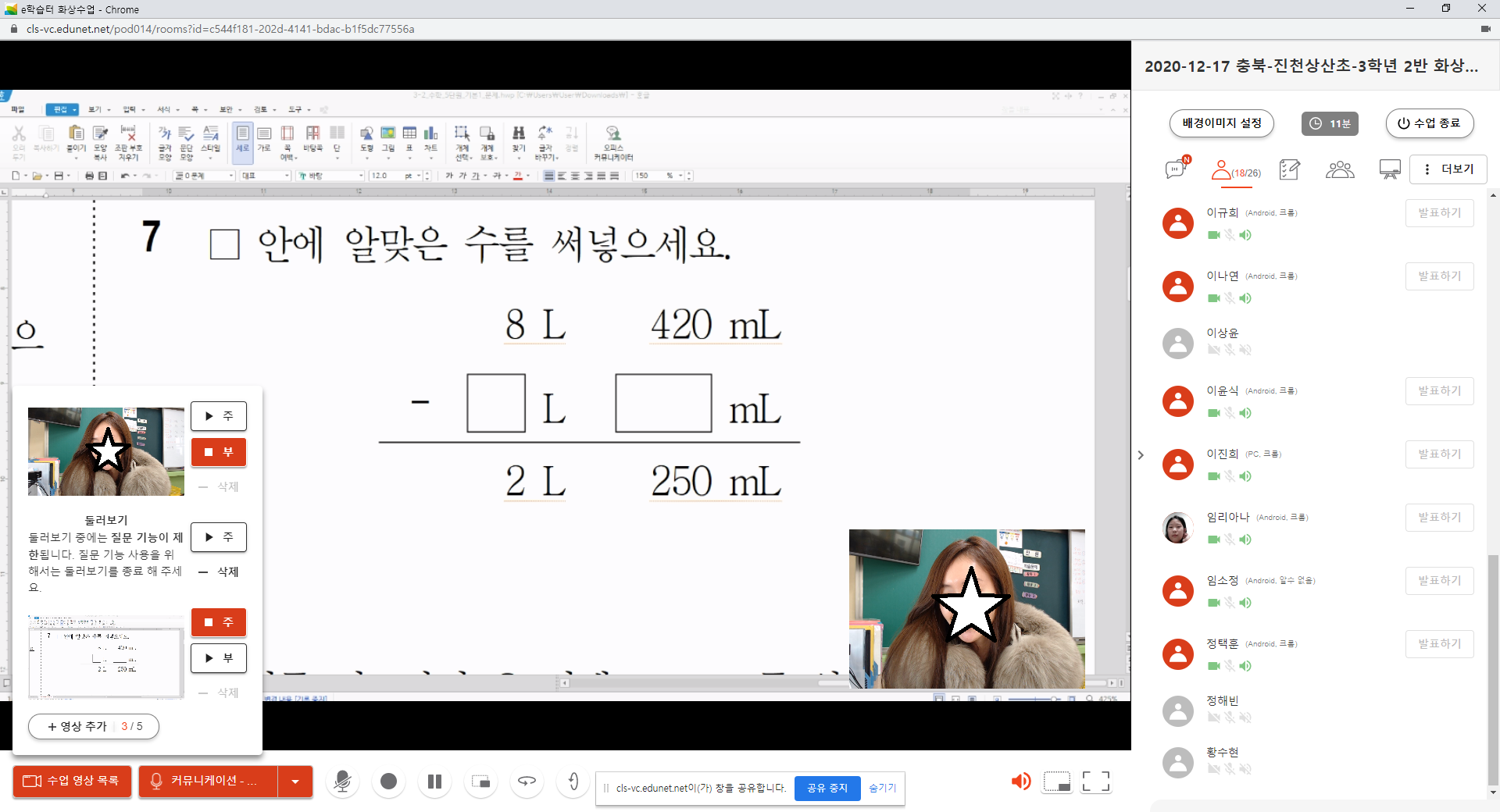Stop sub (부) for the teacher webcam
Screen dimensions: 1500x812
[x=219, y=452]
